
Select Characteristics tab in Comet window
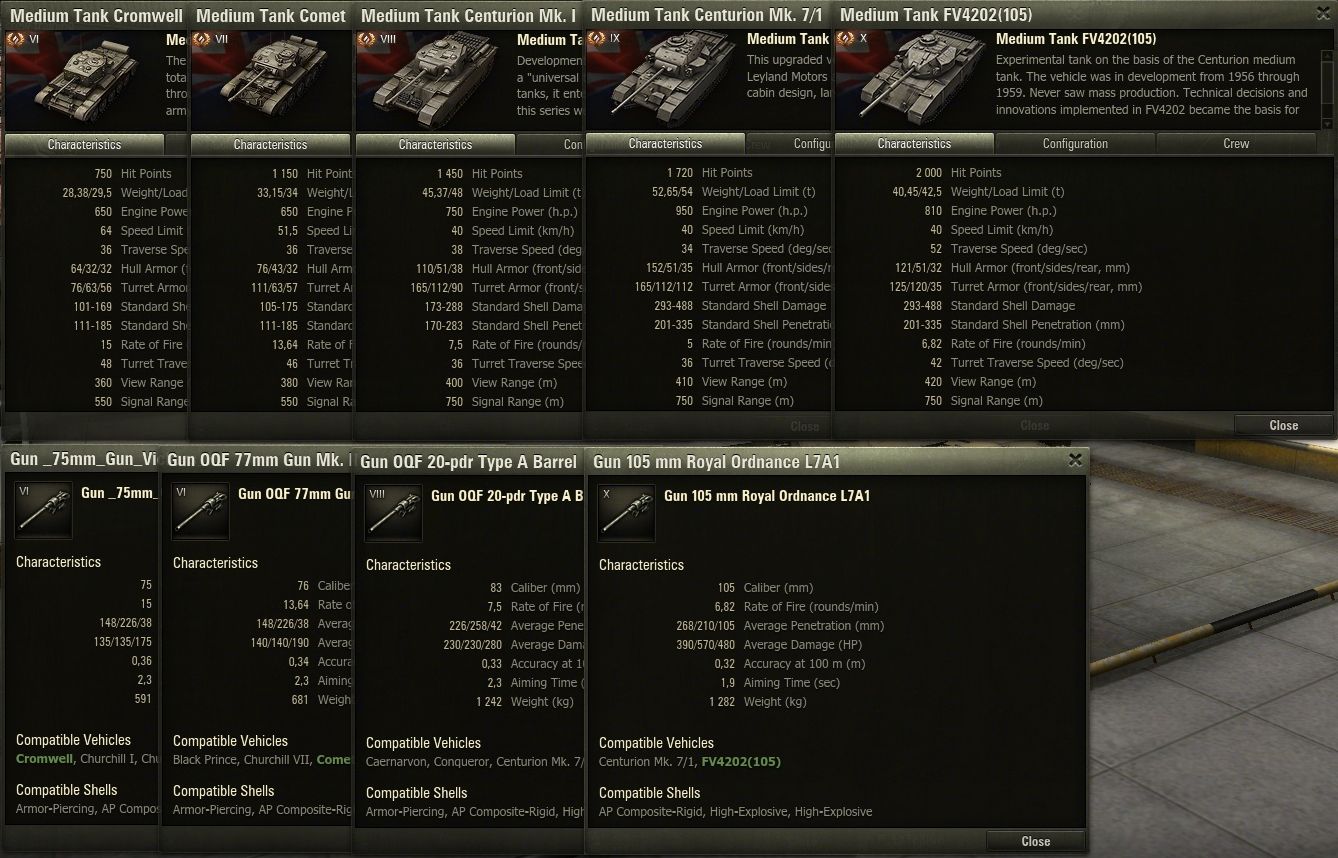coord(270,145)
